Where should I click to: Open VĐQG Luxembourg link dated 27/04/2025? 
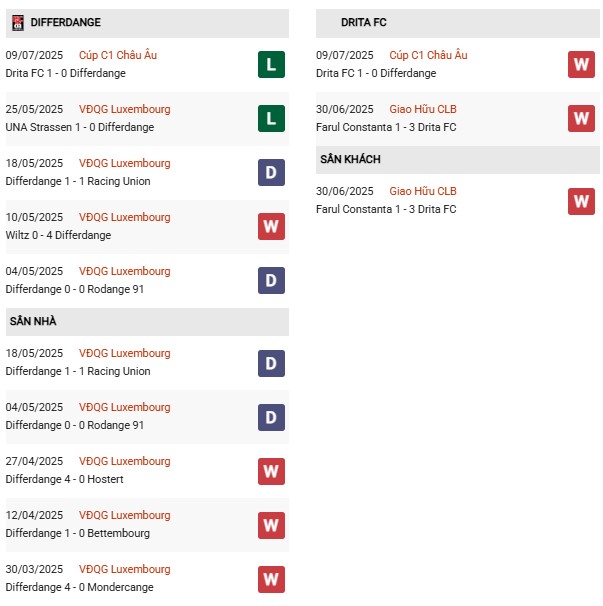(125, 461)
